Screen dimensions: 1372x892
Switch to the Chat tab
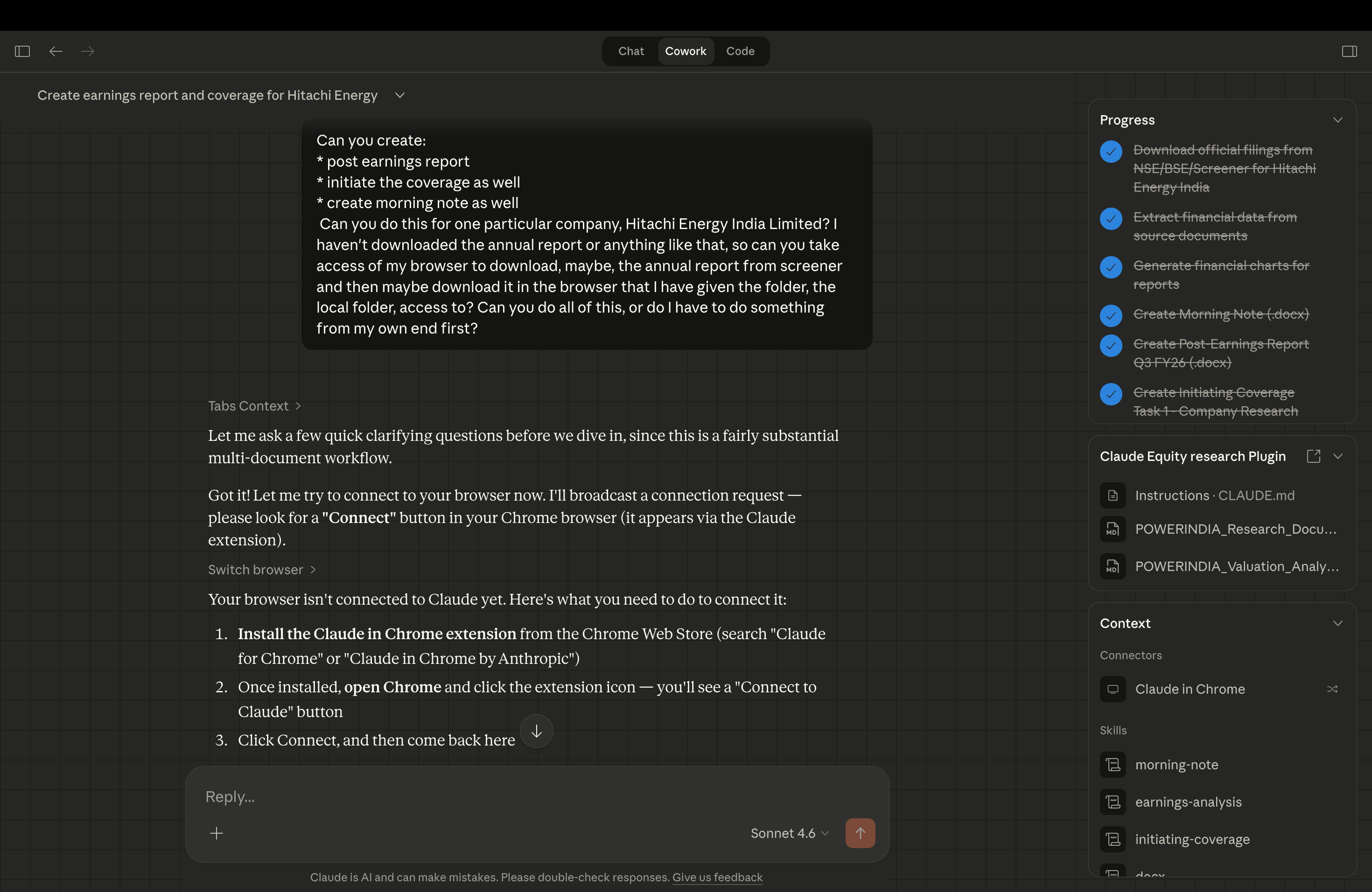(x=630, y=51)
